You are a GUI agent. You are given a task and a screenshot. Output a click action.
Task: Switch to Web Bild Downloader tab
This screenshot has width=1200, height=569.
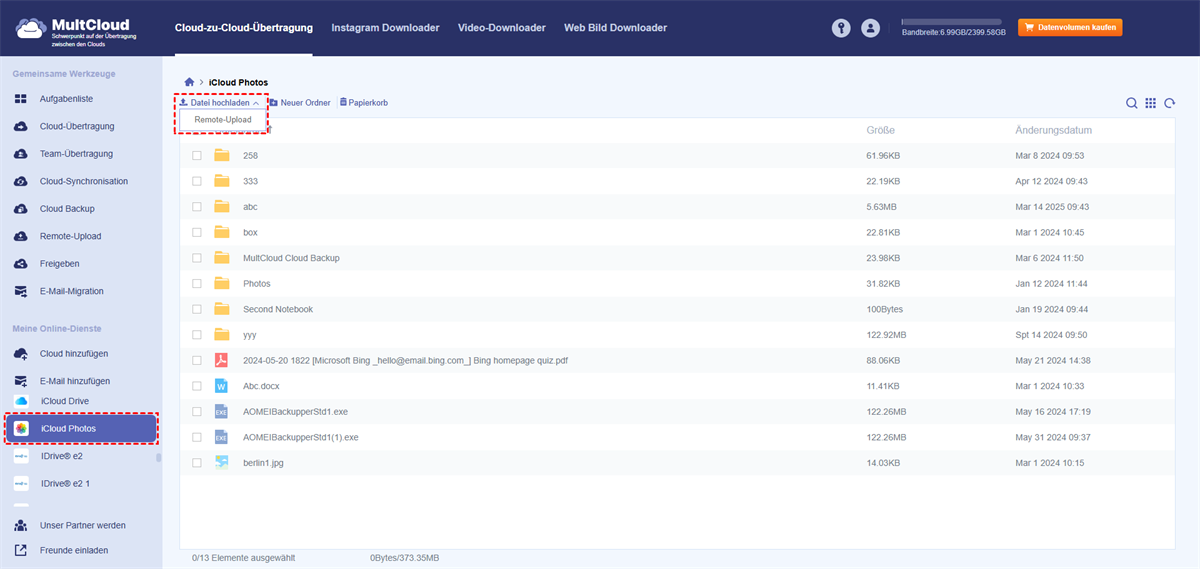615,28
